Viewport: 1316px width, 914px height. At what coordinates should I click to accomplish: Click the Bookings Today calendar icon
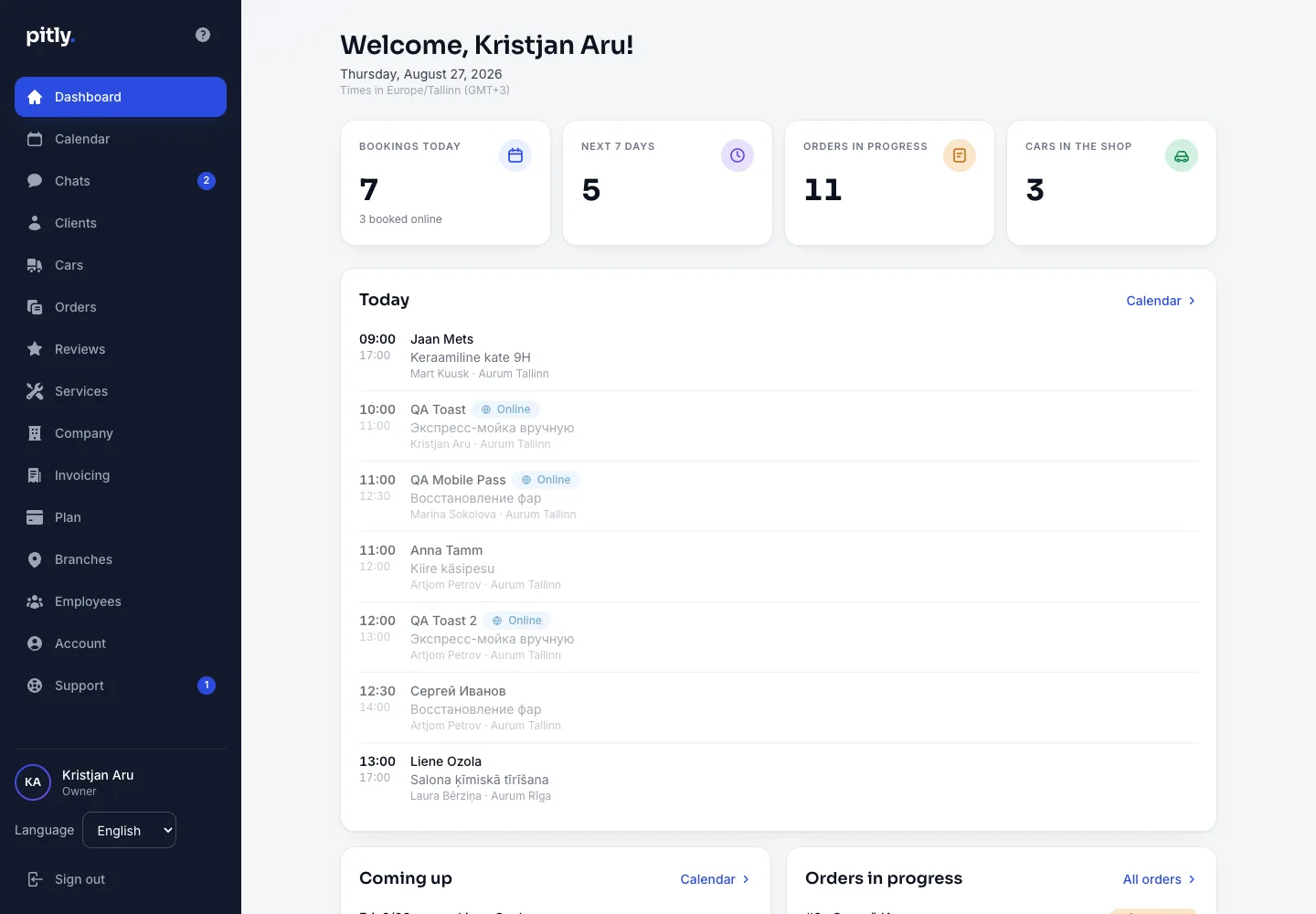click(515, 155)
